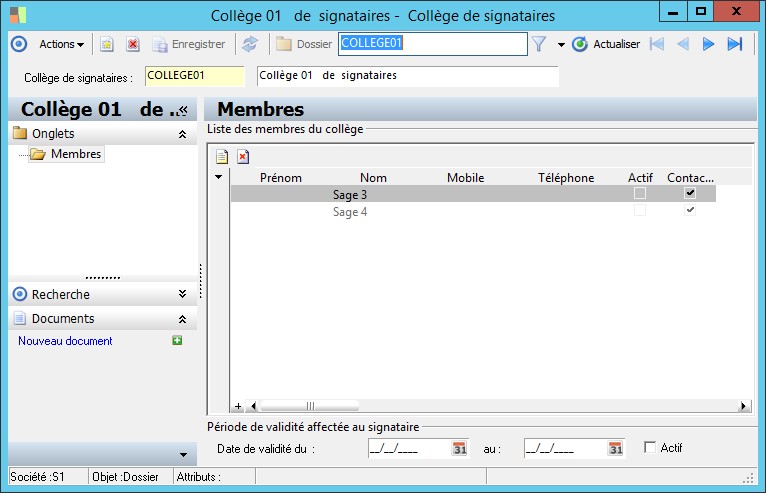The image size is (766, 493).
Task: Enable the Actif checkbox in the validity period
Action: [650, 448]
